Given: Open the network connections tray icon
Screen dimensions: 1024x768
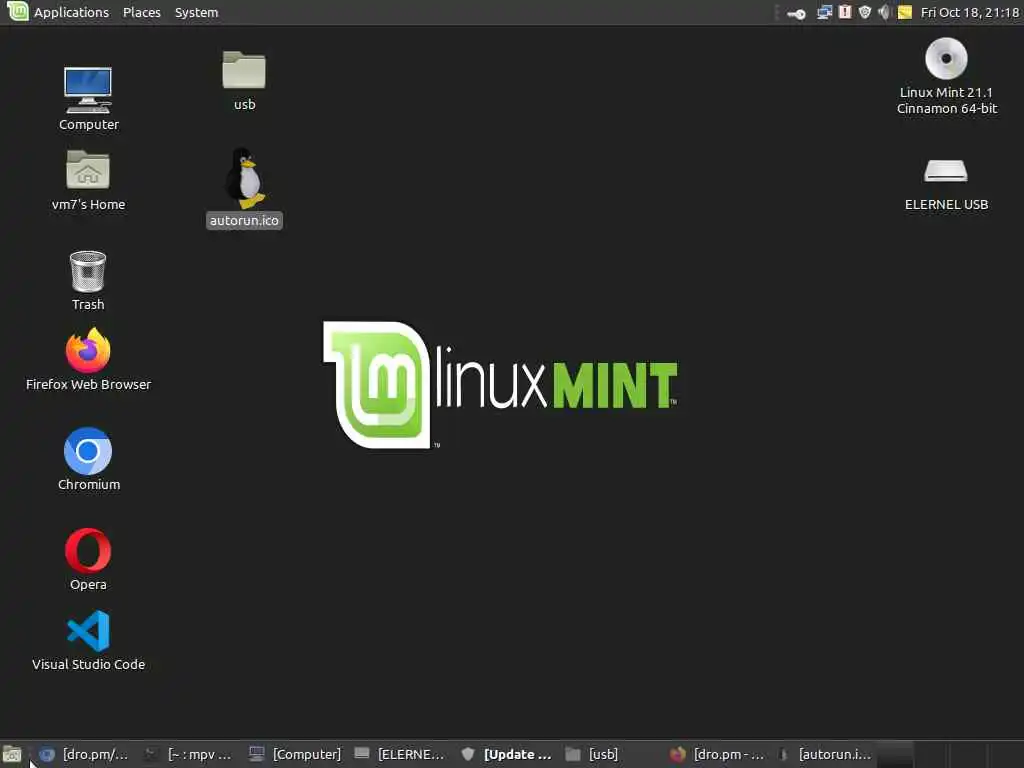Looking at the screenshot, I should coord(824,12).
